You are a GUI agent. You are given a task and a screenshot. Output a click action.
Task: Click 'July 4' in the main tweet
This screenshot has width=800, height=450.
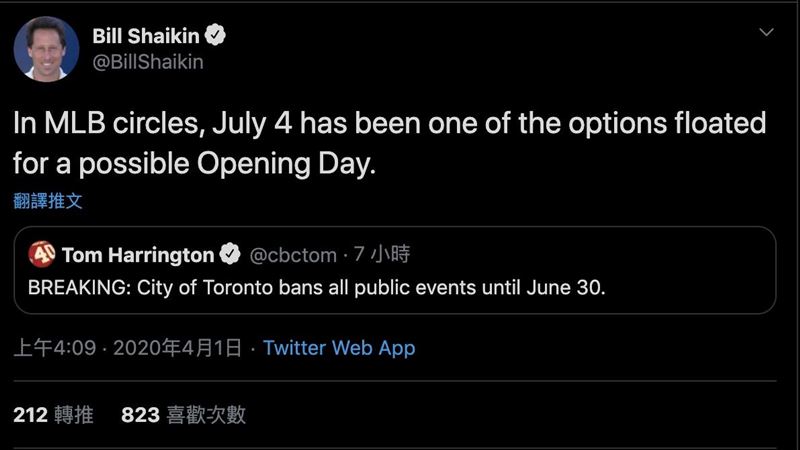pos(252,123)
